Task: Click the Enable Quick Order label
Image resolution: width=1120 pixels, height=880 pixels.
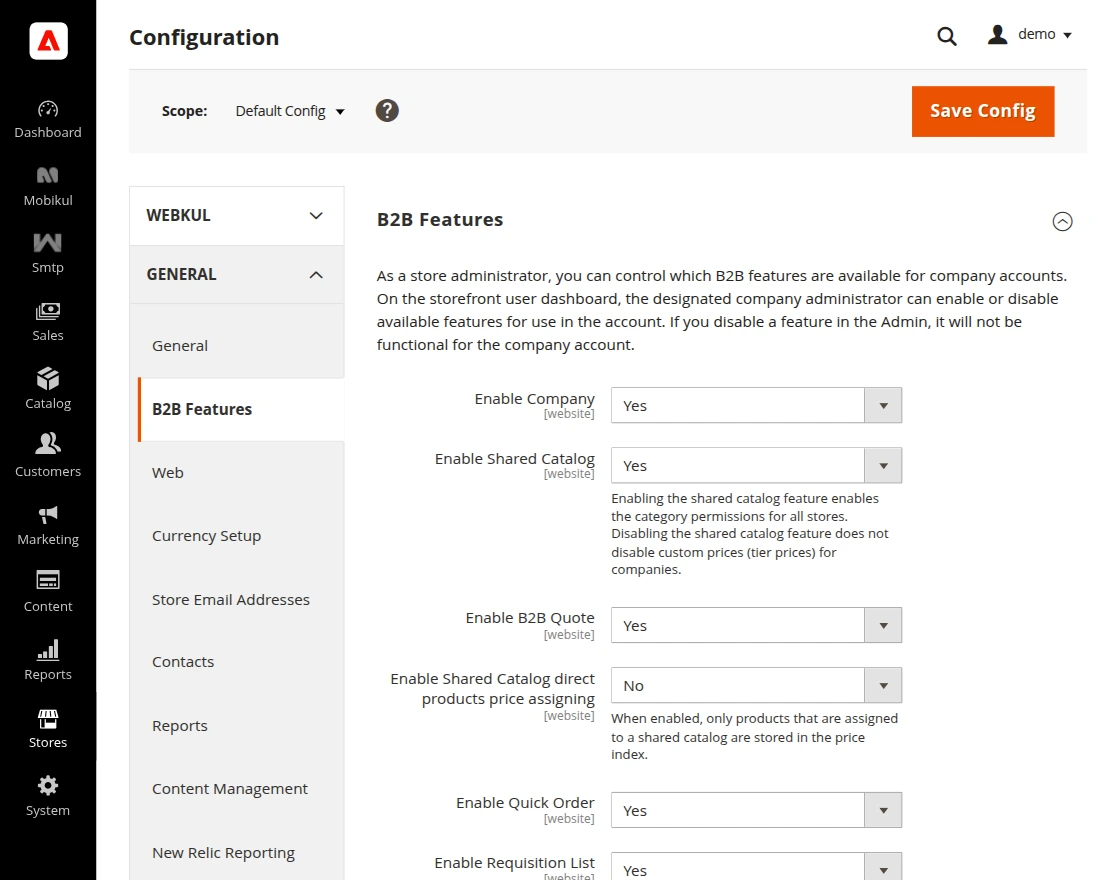Action: tap(525, 803)
